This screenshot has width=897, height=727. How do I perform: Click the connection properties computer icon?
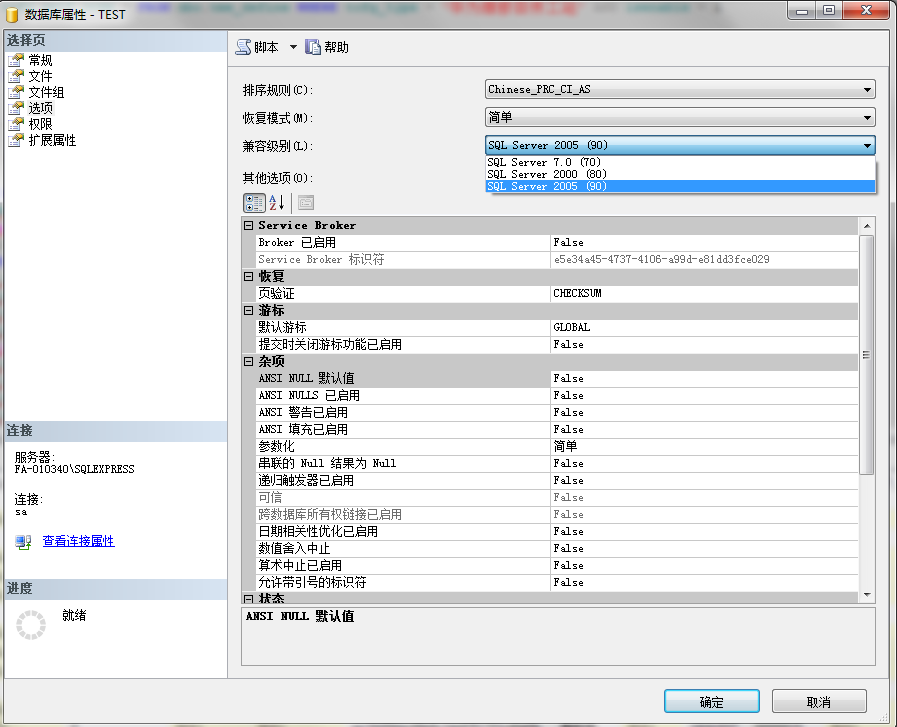23,542
